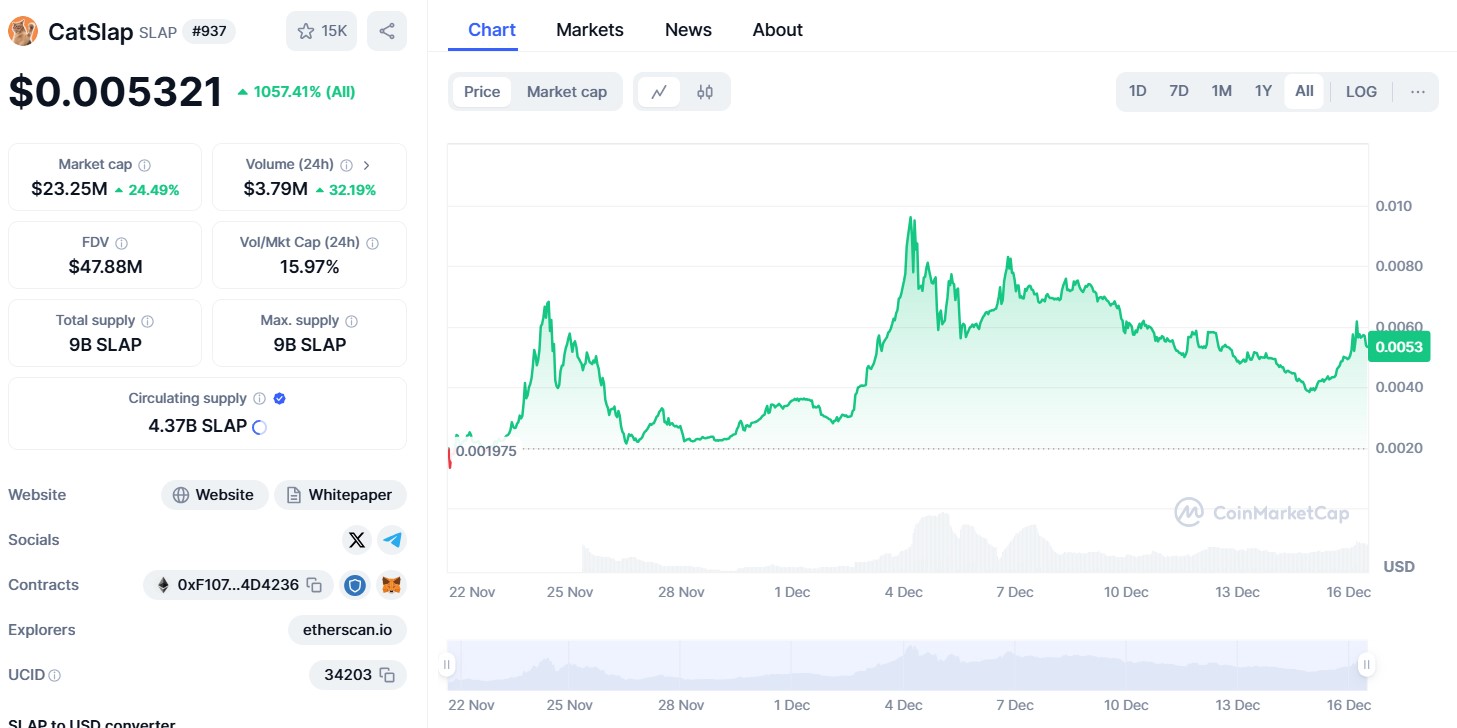Set chart range to 1D
The width and height of the screenshot is (1457, 728).
click(1138, 92)
